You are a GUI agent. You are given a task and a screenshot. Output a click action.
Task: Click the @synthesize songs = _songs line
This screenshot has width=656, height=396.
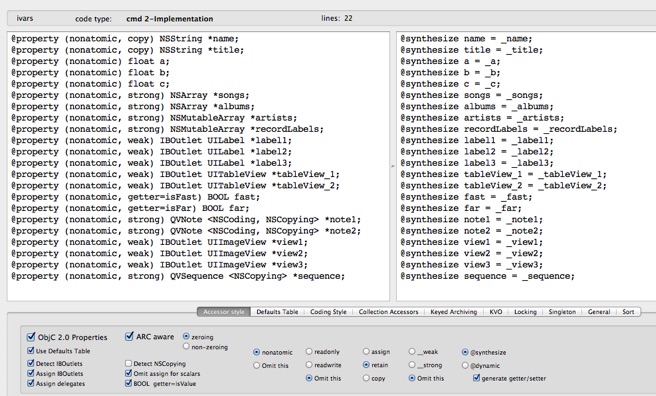tap(472, 95)
